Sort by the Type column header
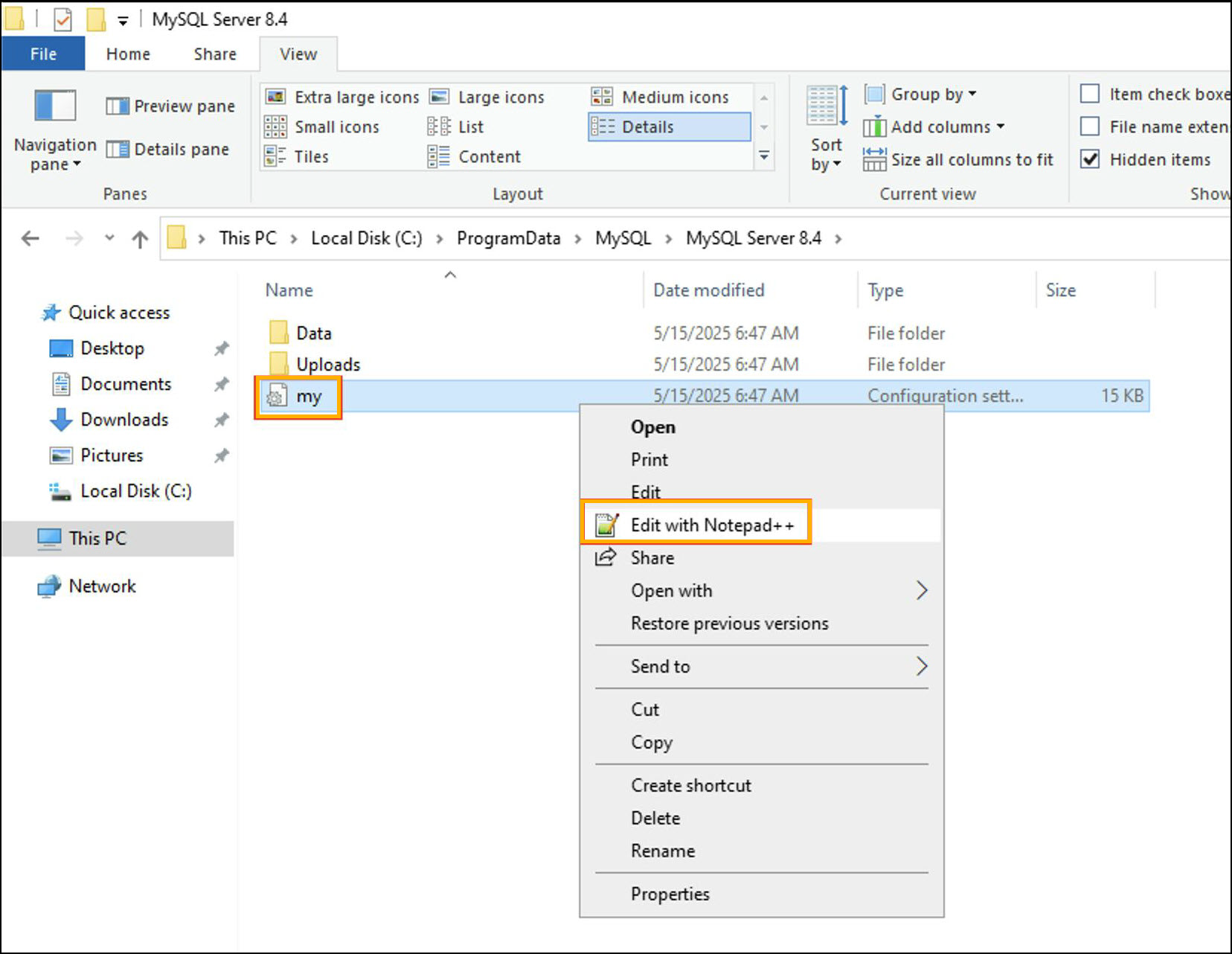Image resolution: width=1232 pixels, height=954 pixels. click(x=885, y=290)
